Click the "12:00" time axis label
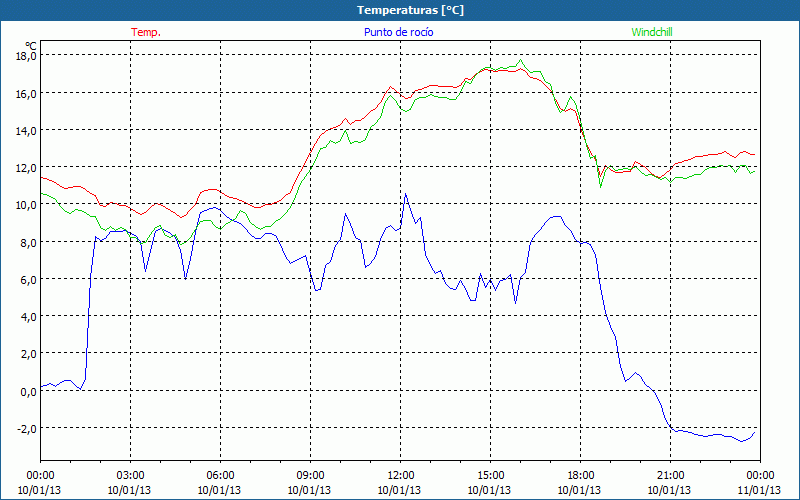This screenshot has width=800, height=500. click(x=401, y=476)
